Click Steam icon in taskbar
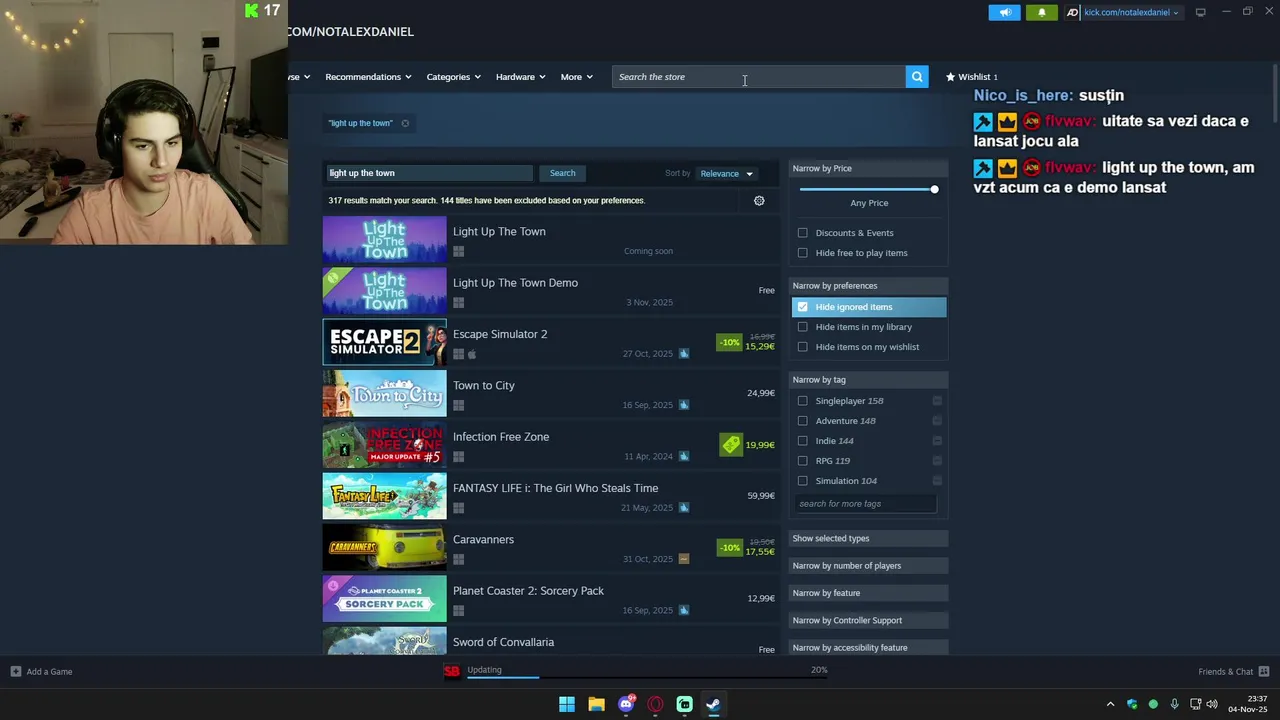Image resolution: width=1280 pixels, height=720 pixels. coord(713,704)
